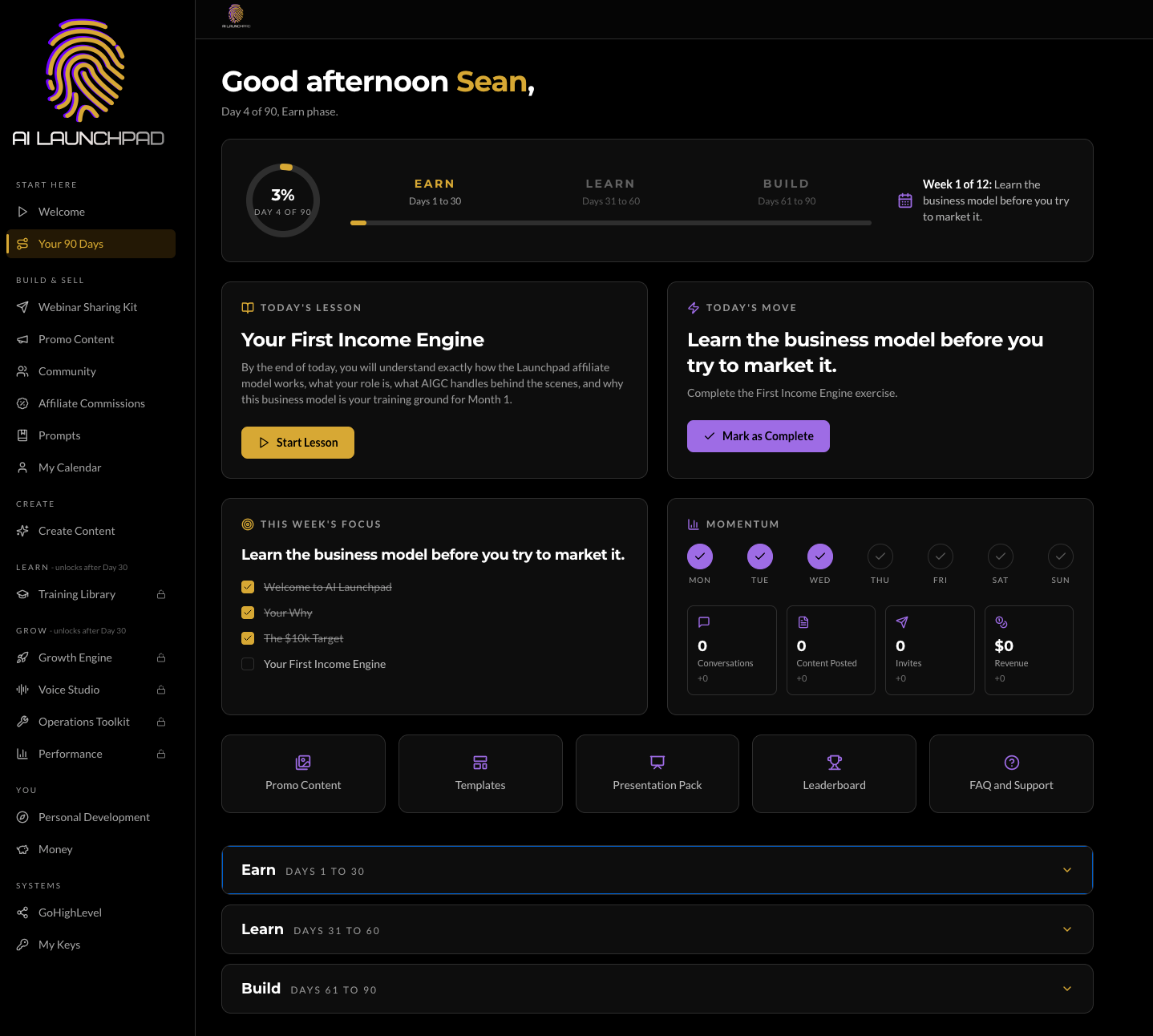The width and height of the screenshot is (1153, 1036).
Task: Expand the Build Days 61 to 90 section
Action: 657,989
